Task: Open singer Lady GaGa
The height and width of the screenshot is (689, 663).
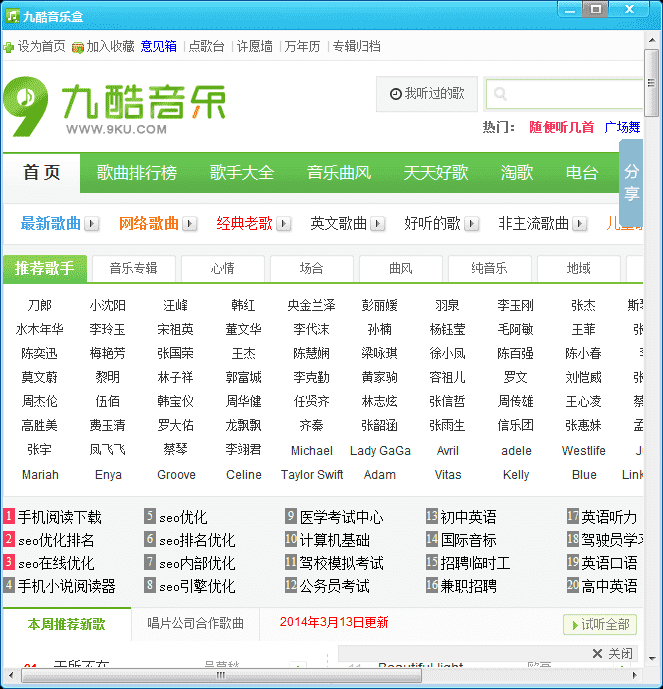Action: tap(380, 451)
